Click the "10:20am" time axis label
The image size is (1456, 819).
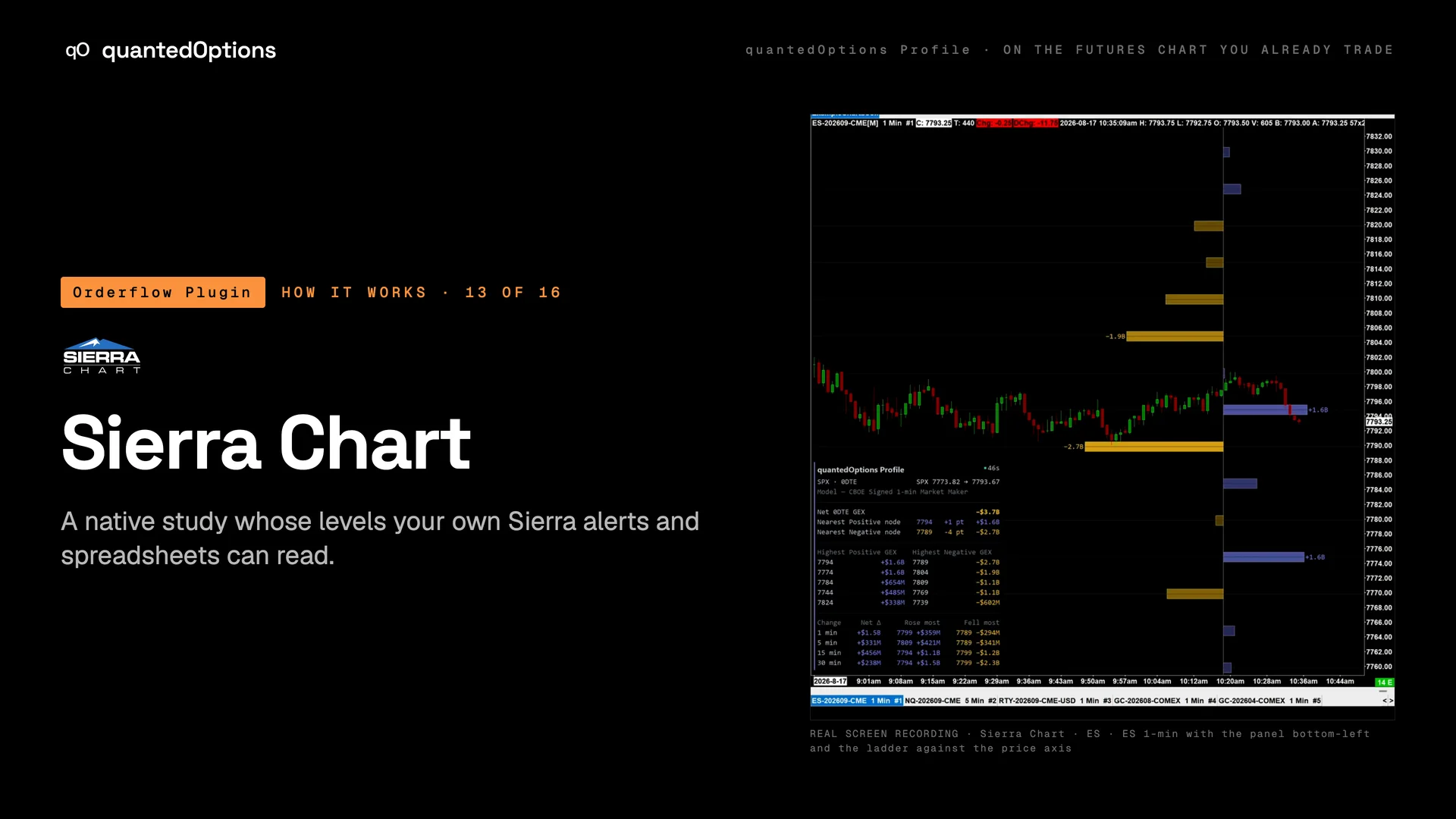point(1230,682)
